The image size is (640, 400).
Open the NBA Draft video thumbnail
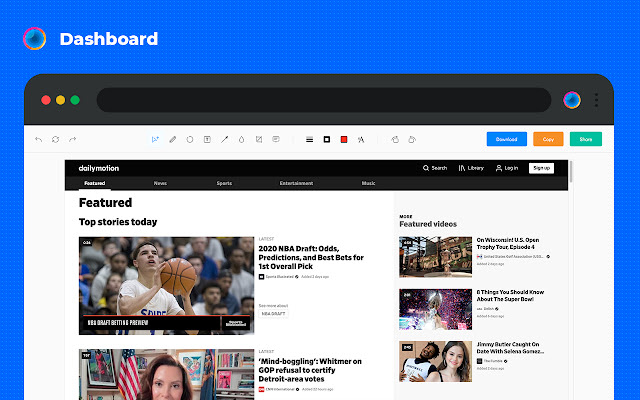click(166, 286)
